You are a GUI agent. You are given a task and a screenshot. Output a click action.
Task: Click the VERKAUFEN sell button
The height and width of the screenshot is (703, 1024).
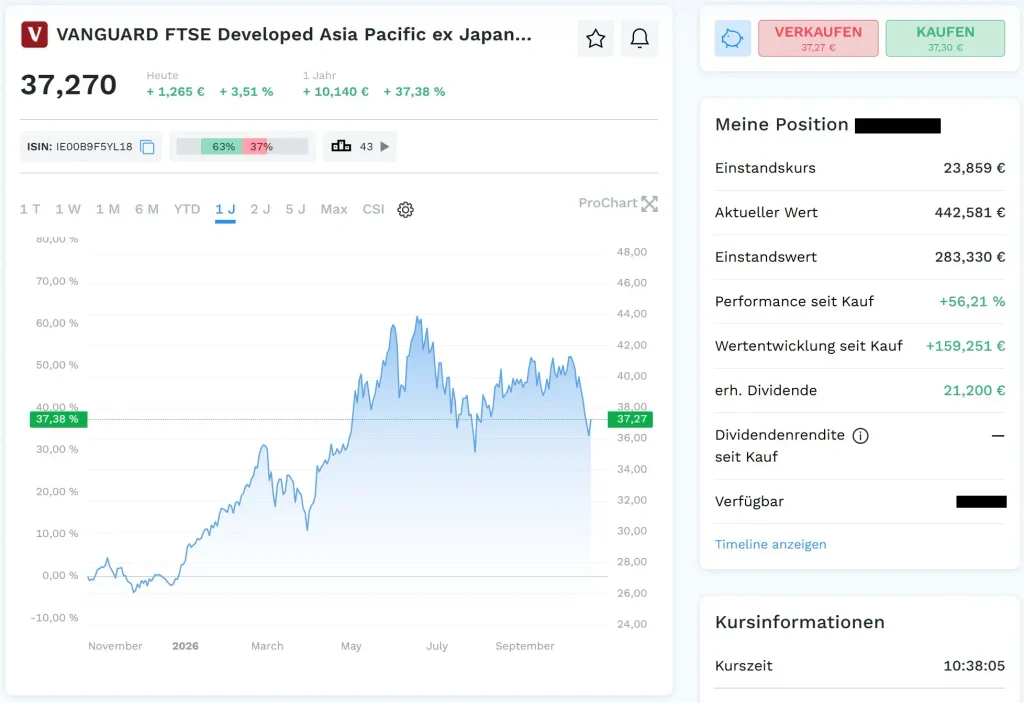818,39
